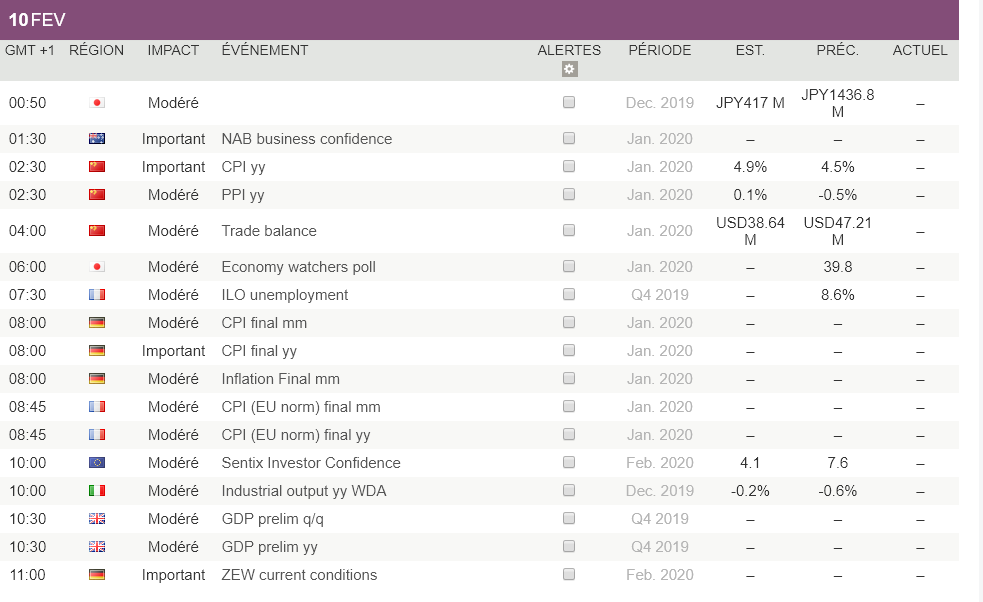This screenshot has height=602, width=983.
Task: Click France flag beside ILO unemployment
Action: (97, 295)
